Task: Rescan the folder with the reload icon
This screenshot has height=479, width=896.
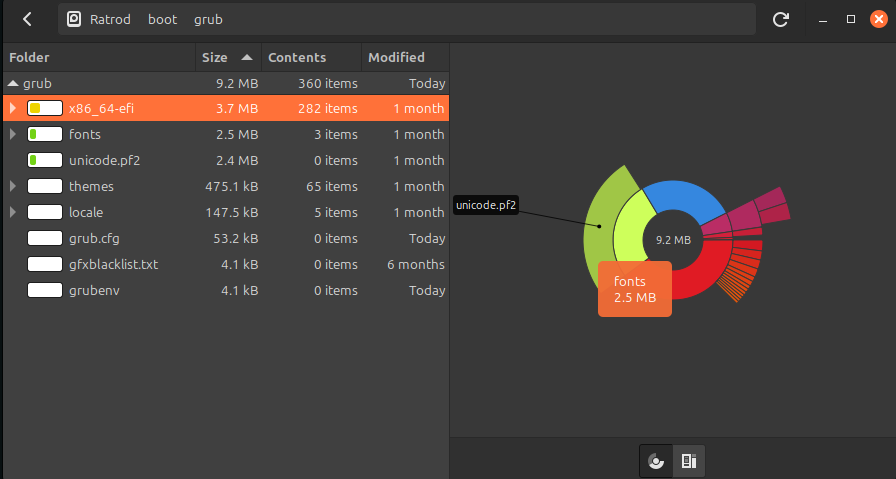Action: coord(781,19)
